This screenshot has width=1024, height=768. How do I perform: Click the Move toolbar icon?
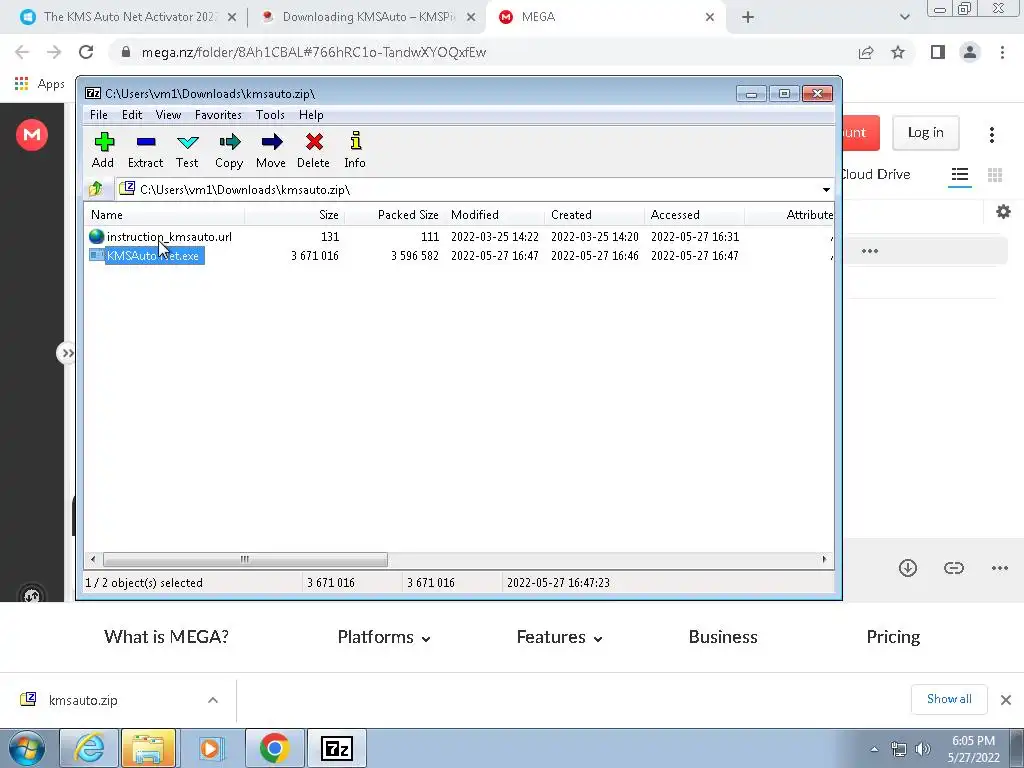pos(271,150)
